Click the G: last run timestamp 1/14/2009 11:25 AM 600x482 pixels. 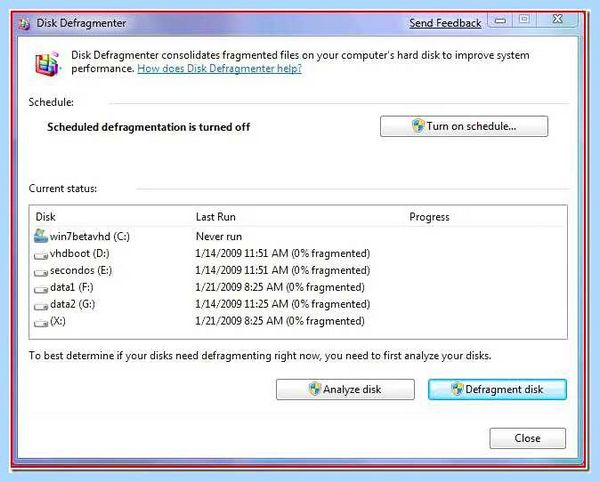[282, 304]
